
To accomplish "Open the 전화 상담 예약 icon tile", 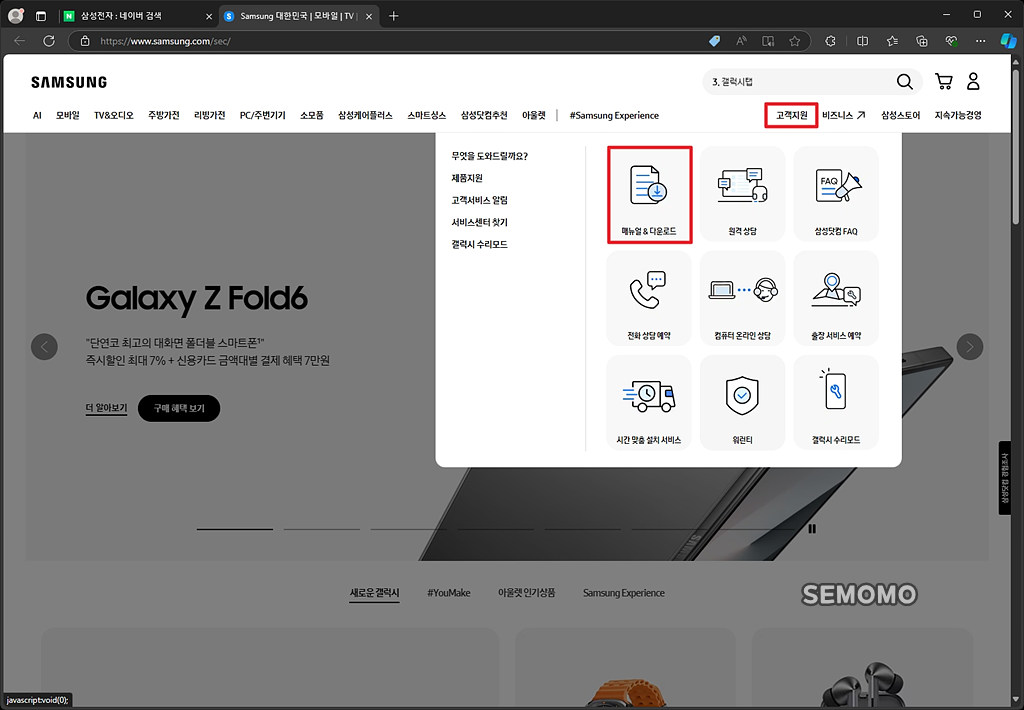I will [649, 299].
